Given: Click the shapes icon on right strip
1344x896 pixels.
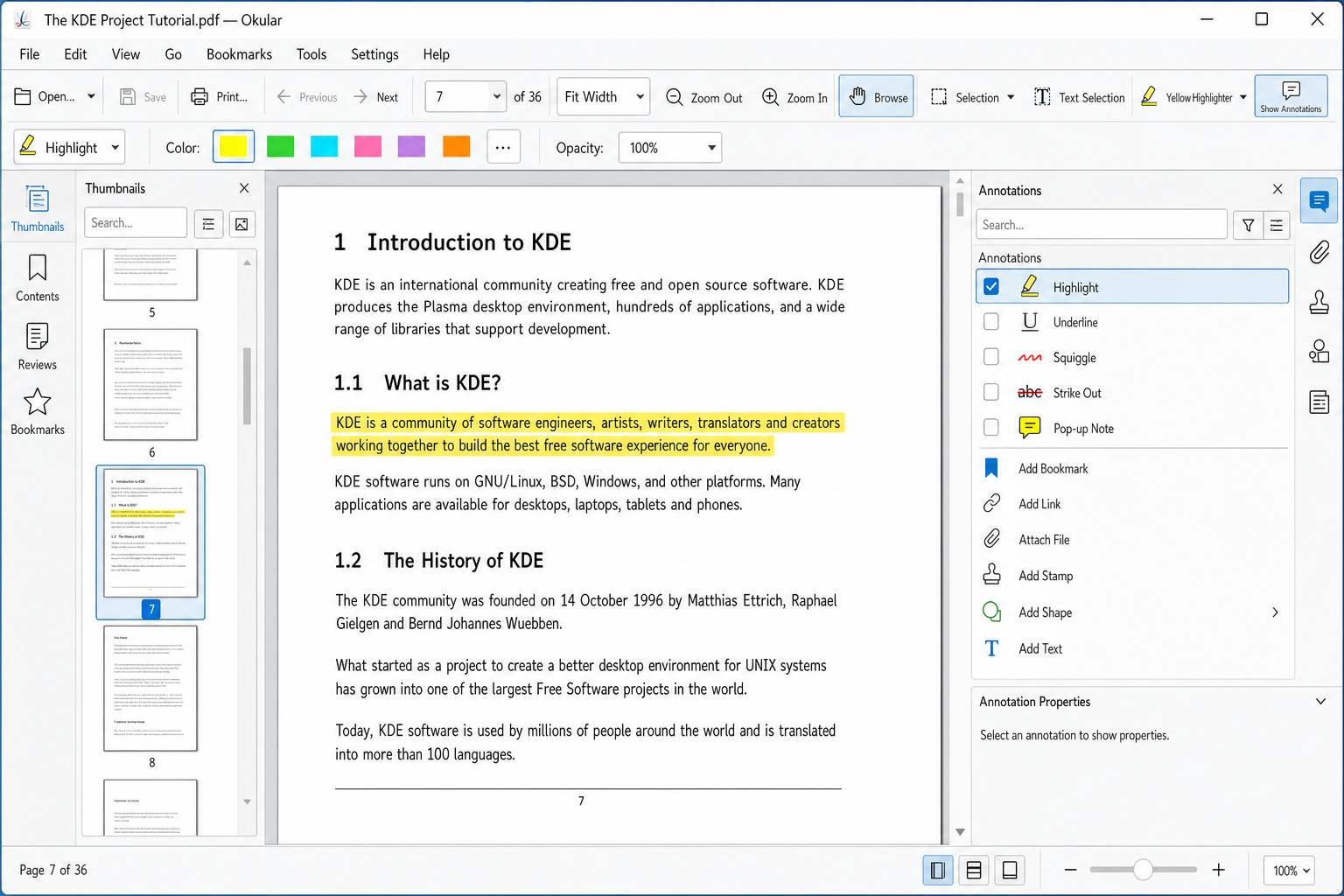Looking at the screenshot, I should tap(1319, 352).
